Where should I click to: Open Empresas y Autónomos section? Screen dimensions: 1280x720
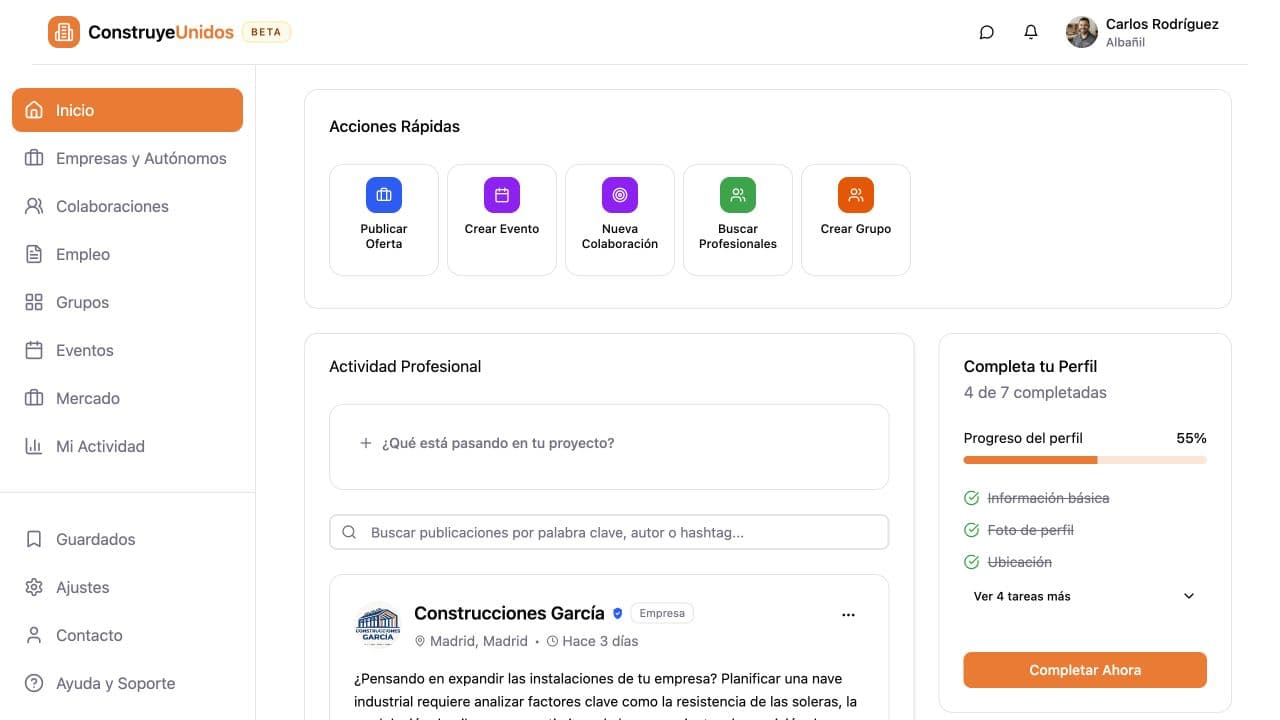[x=127, y=158]
